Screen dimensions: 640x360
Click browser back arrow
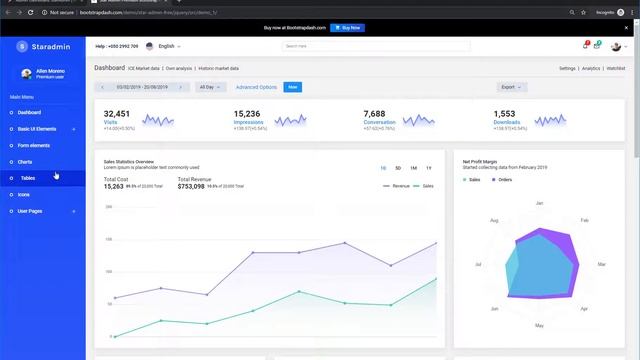(8, 13)
